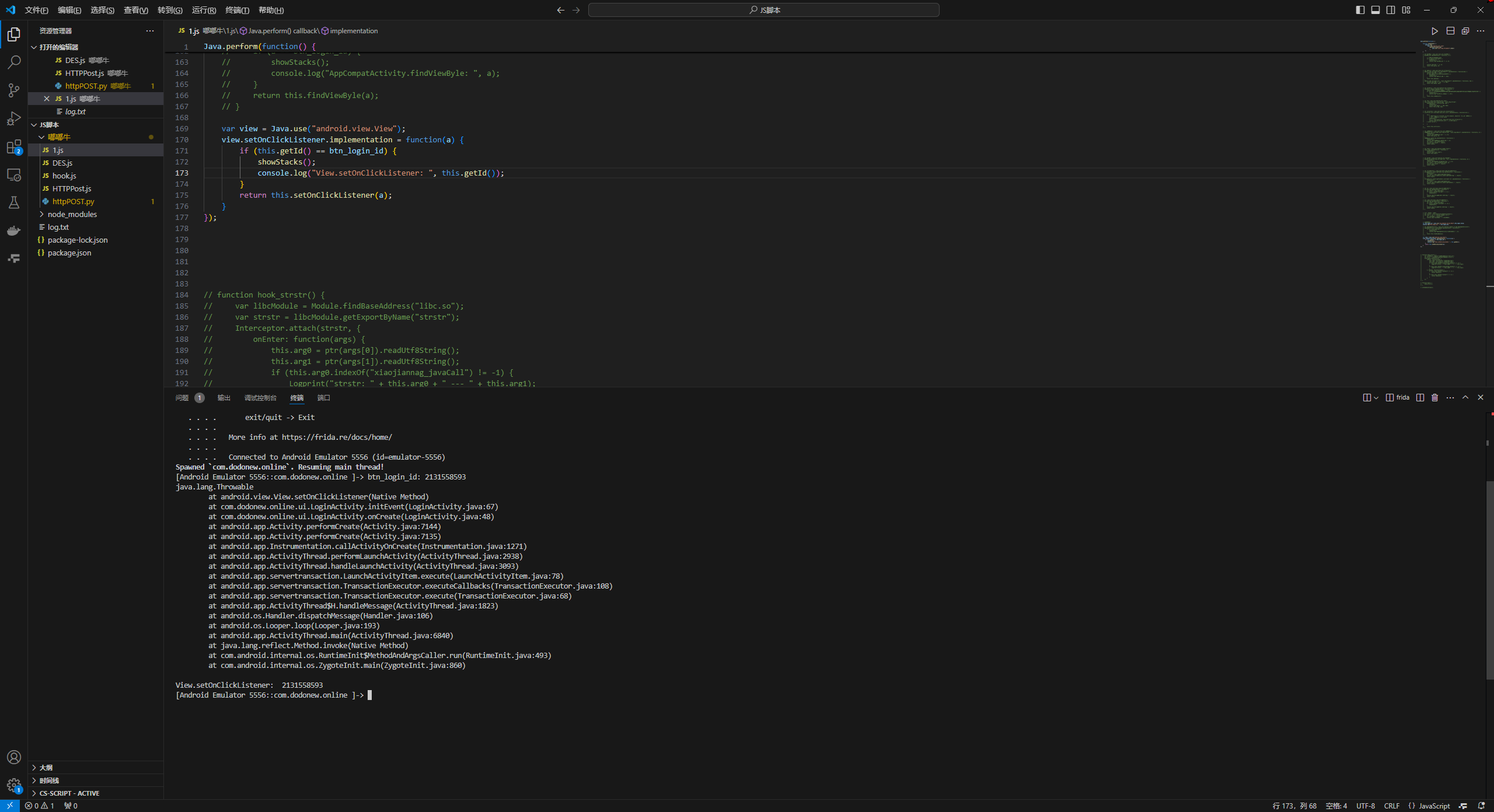This screenshot has height=812, width=1494.
Task: Expand the node_modules folder
Action: [72, 214]
